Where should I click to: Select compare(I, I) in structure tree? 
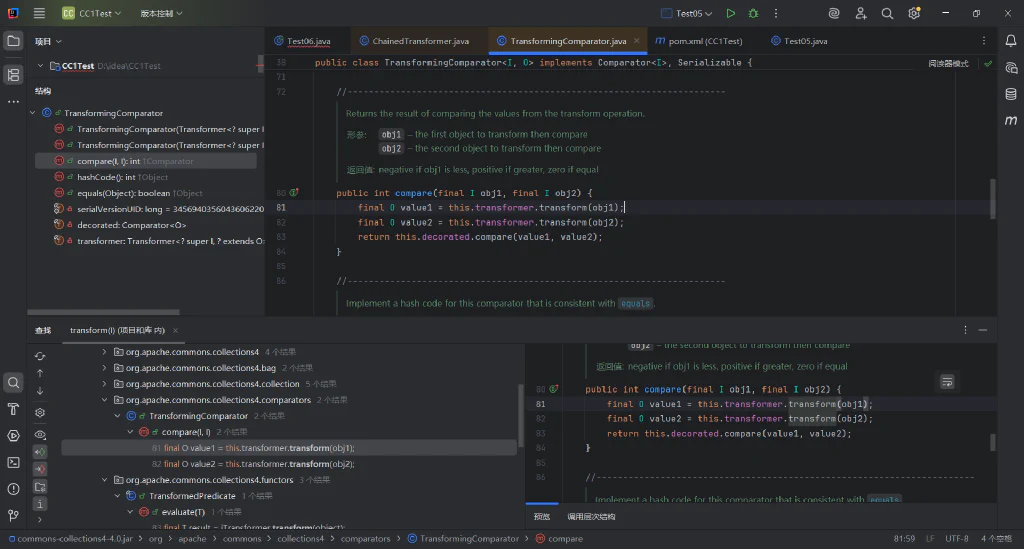point(146,161)
